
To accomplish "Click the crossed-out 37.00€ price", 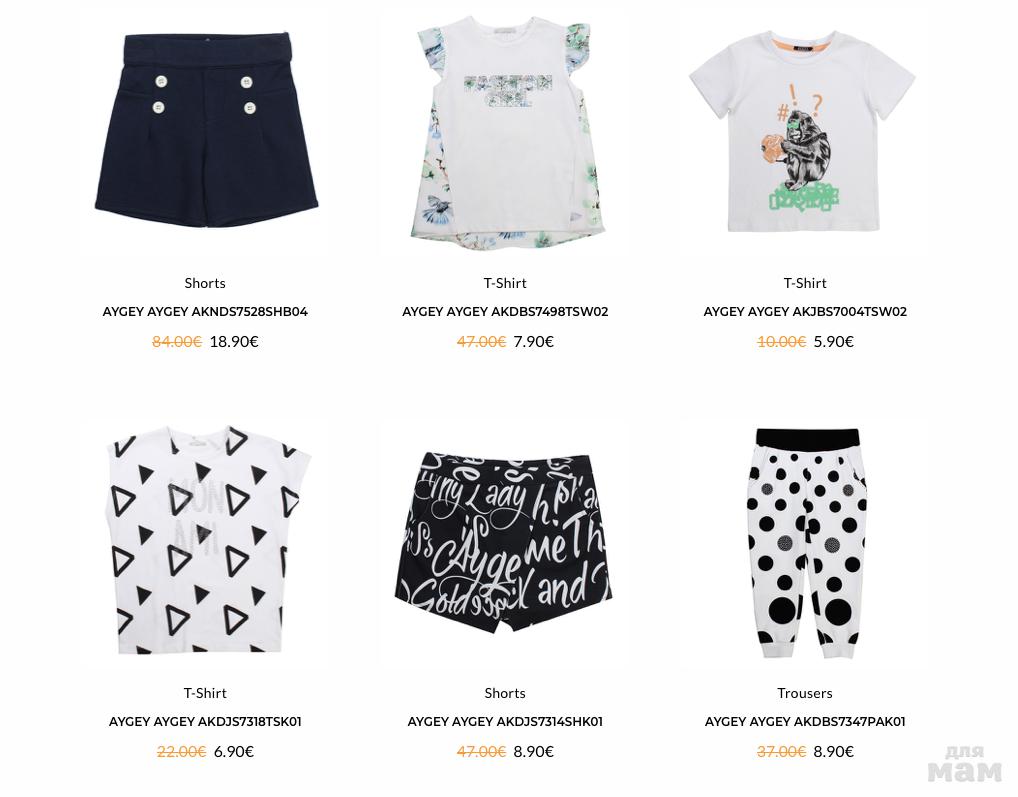I will tap(782, 752).
